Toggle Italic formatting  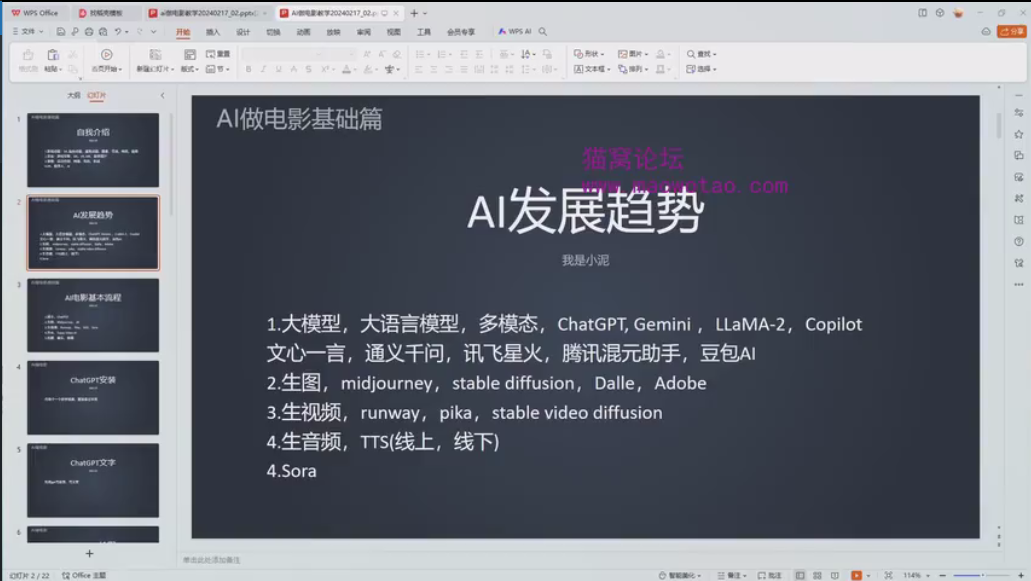(x=263, y=69)
